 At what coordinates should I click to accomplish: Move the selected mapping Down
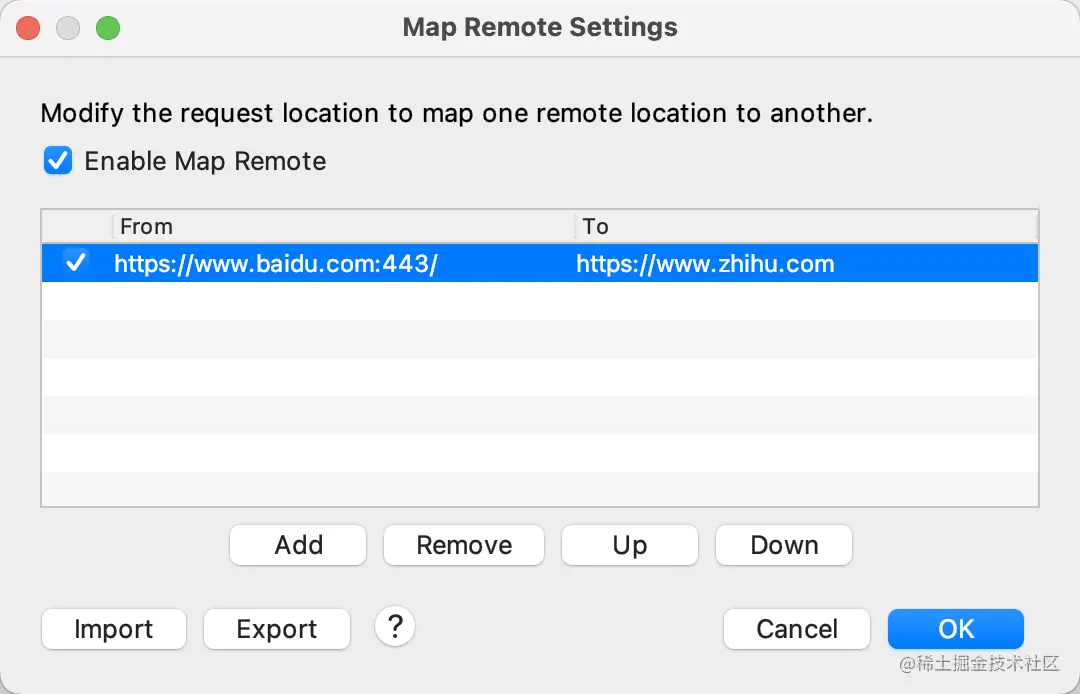click(784, 545)
